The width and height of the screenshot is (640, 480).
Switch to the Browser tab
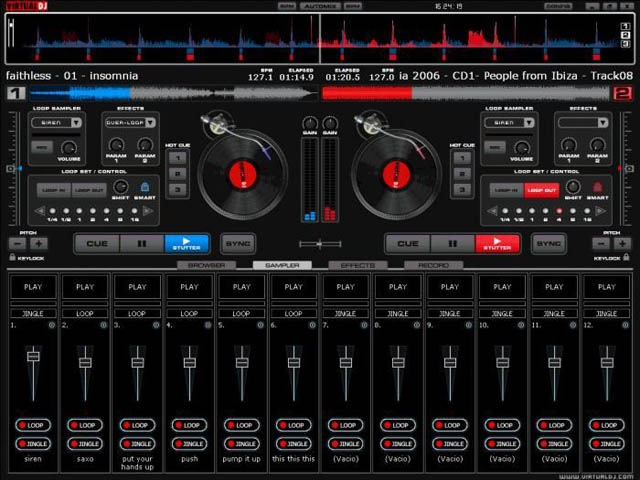[207, 265]
